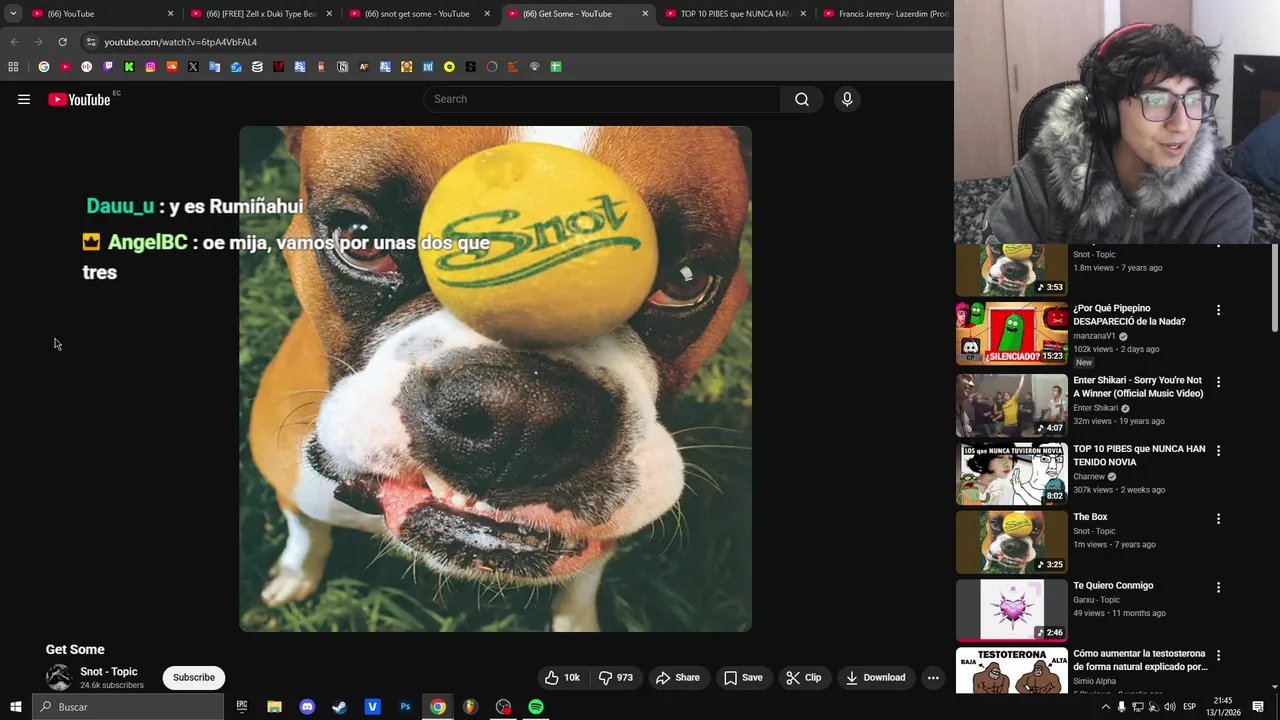Download the Get Some video
Viewport: 1280px width, 720px height.
coord(875,677)
